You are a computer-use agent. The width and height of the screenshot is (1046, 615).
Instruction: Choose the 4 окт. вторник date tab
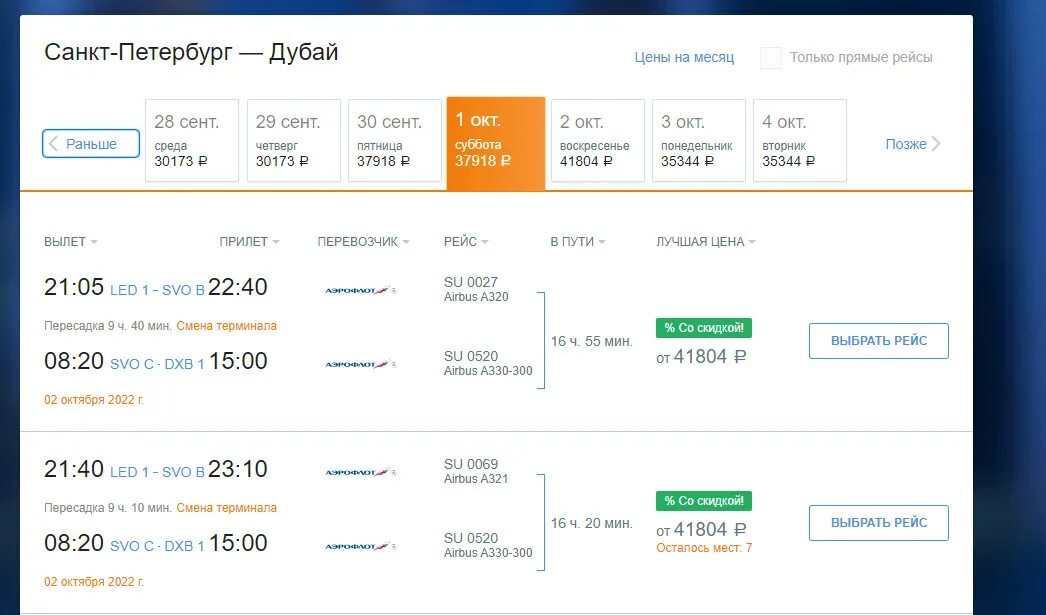[800, 140]
